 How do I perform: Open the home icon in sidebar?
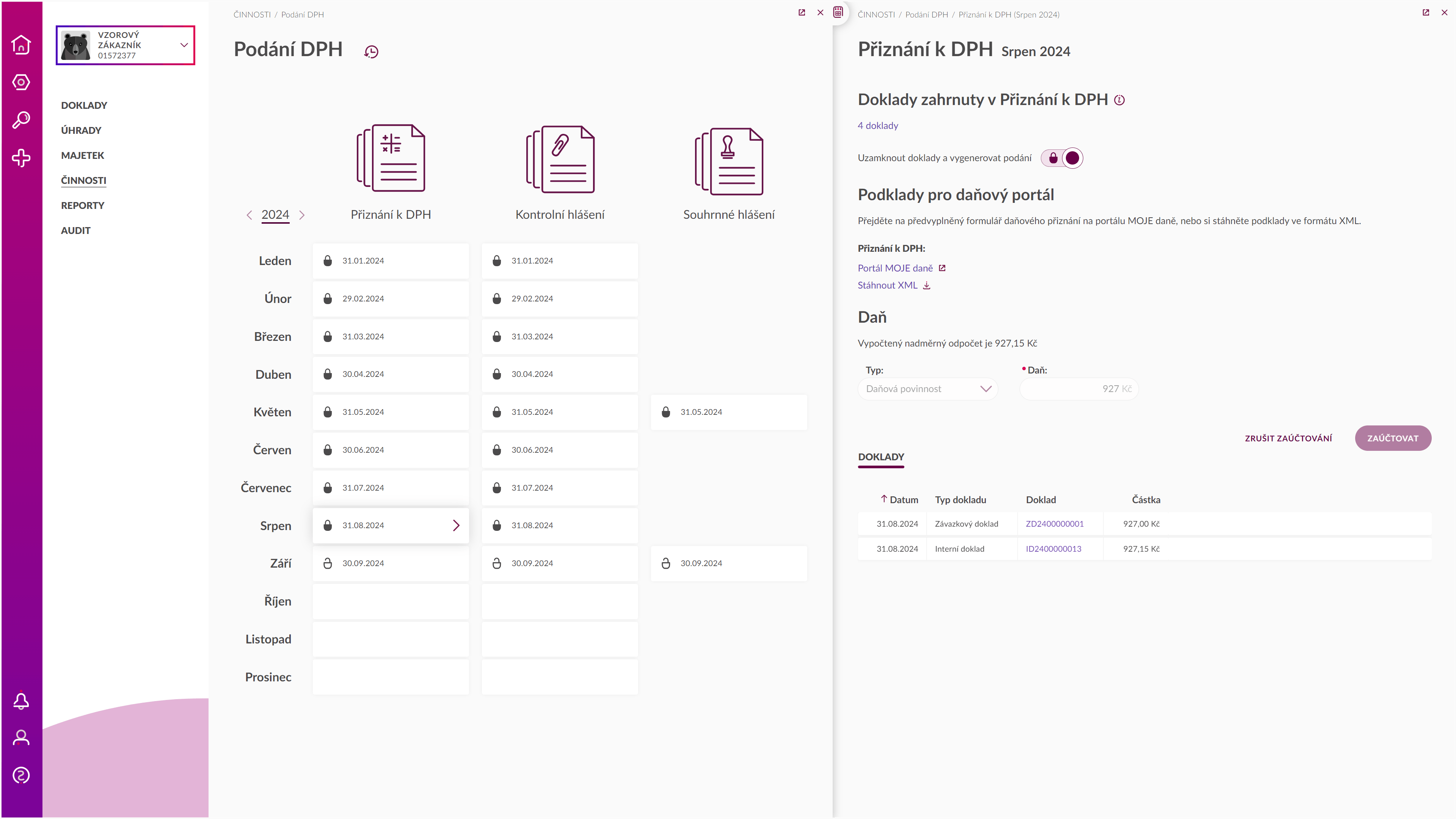click(21, 45)
